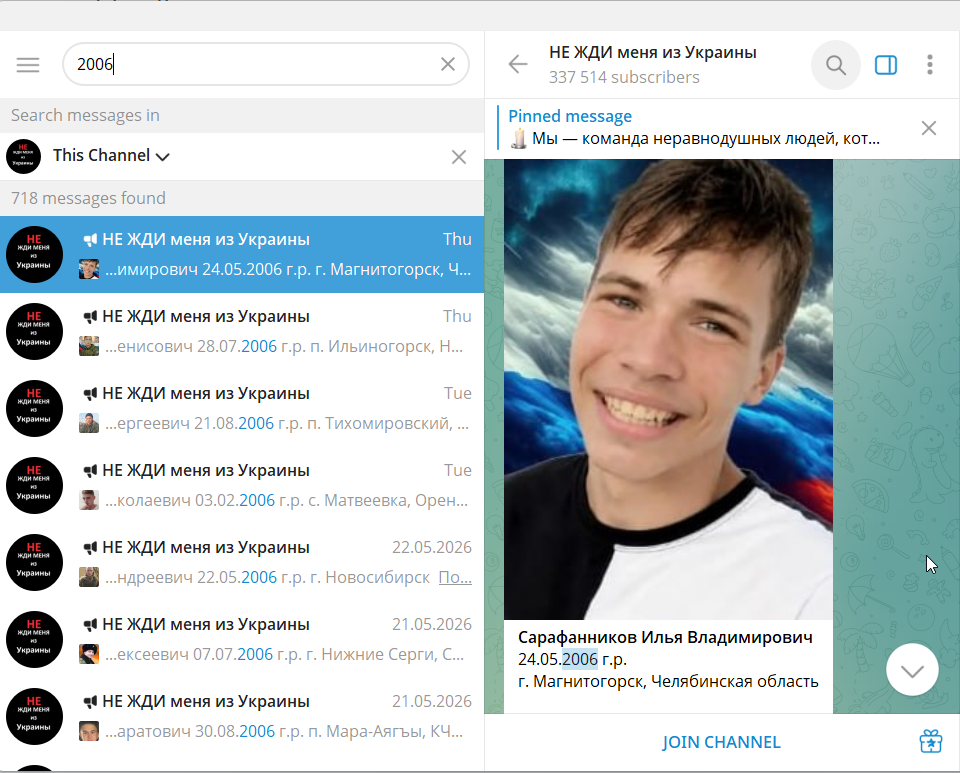Click the highlighted 2006 in the post caption
960x773 pixels.
[x=580, y=659]
